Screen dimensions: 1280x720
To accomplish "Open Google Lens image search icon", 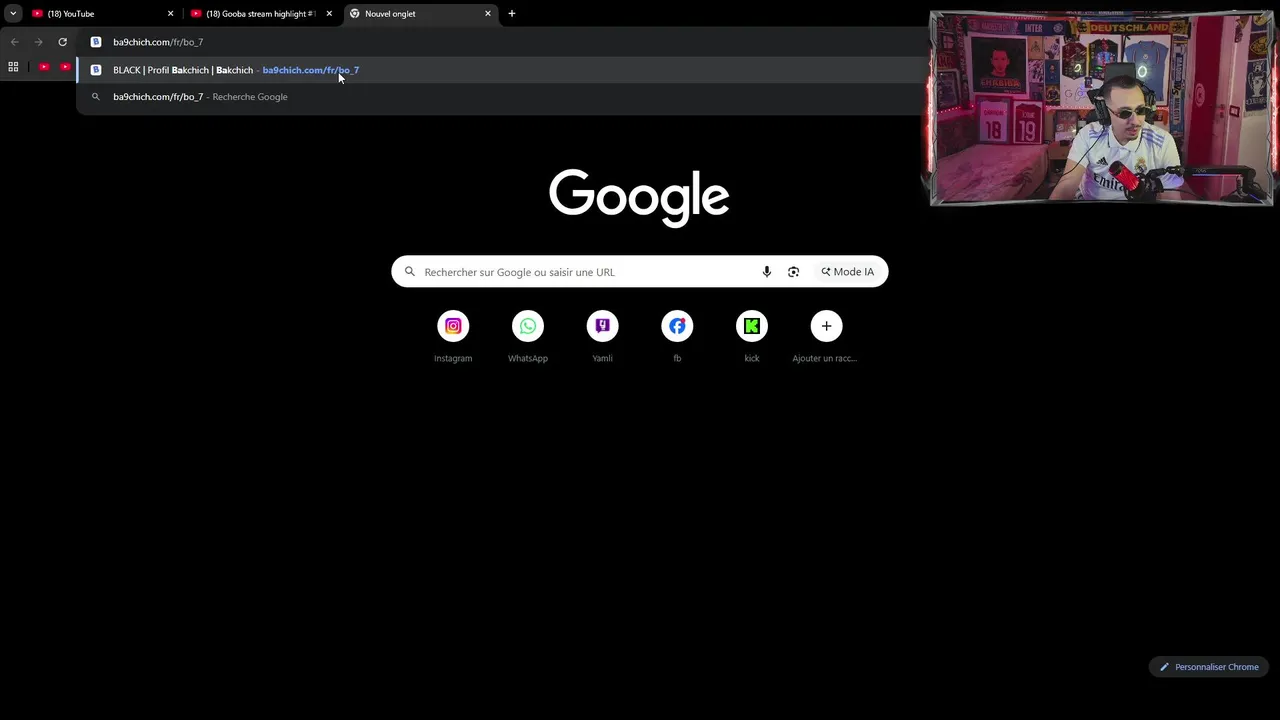I will pyautogui.click(x=793, y=272).
